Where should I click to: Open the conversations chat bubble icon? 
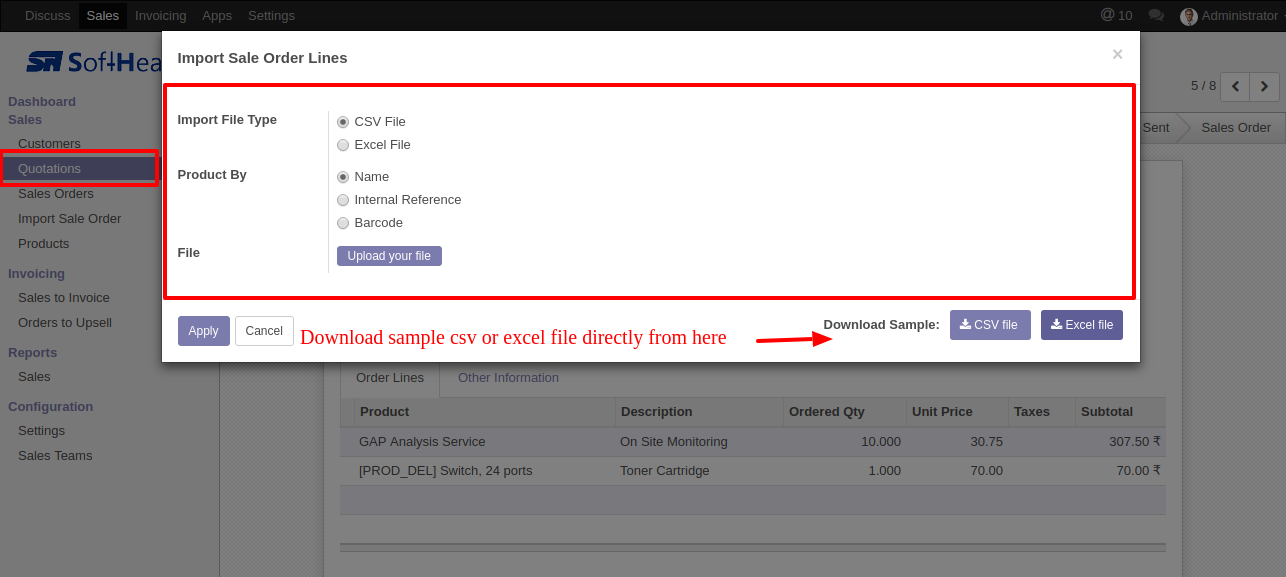(x=1156, y=15)
